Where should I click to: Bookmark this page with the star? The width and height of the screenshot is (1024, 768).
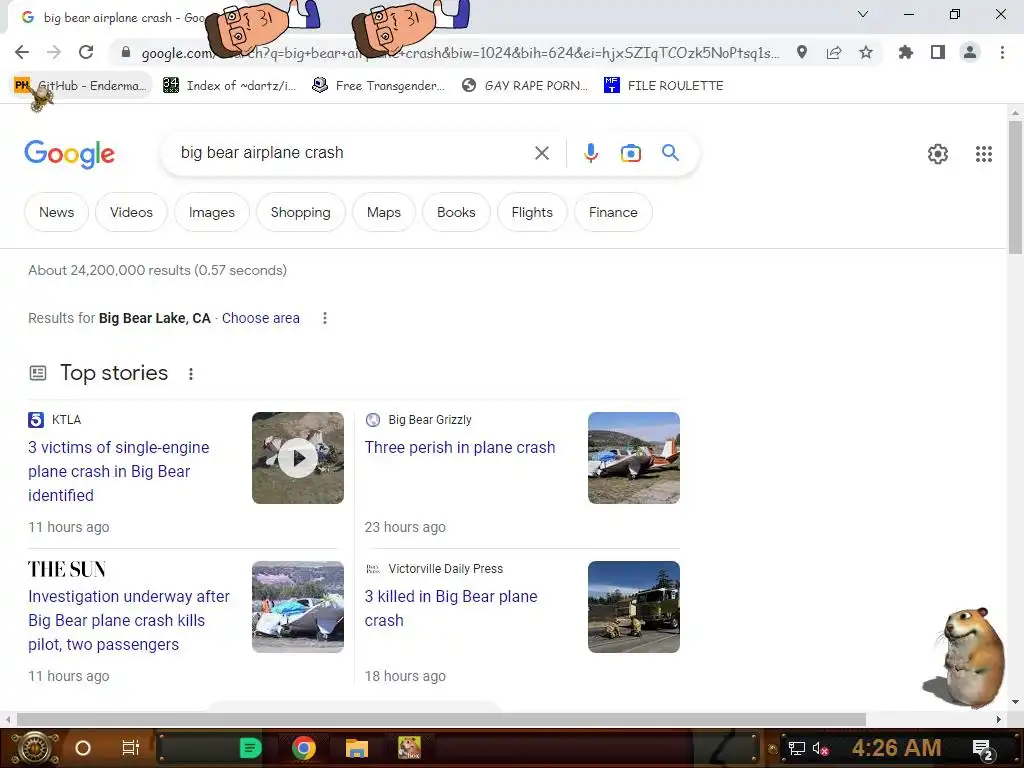coord(865,52)
